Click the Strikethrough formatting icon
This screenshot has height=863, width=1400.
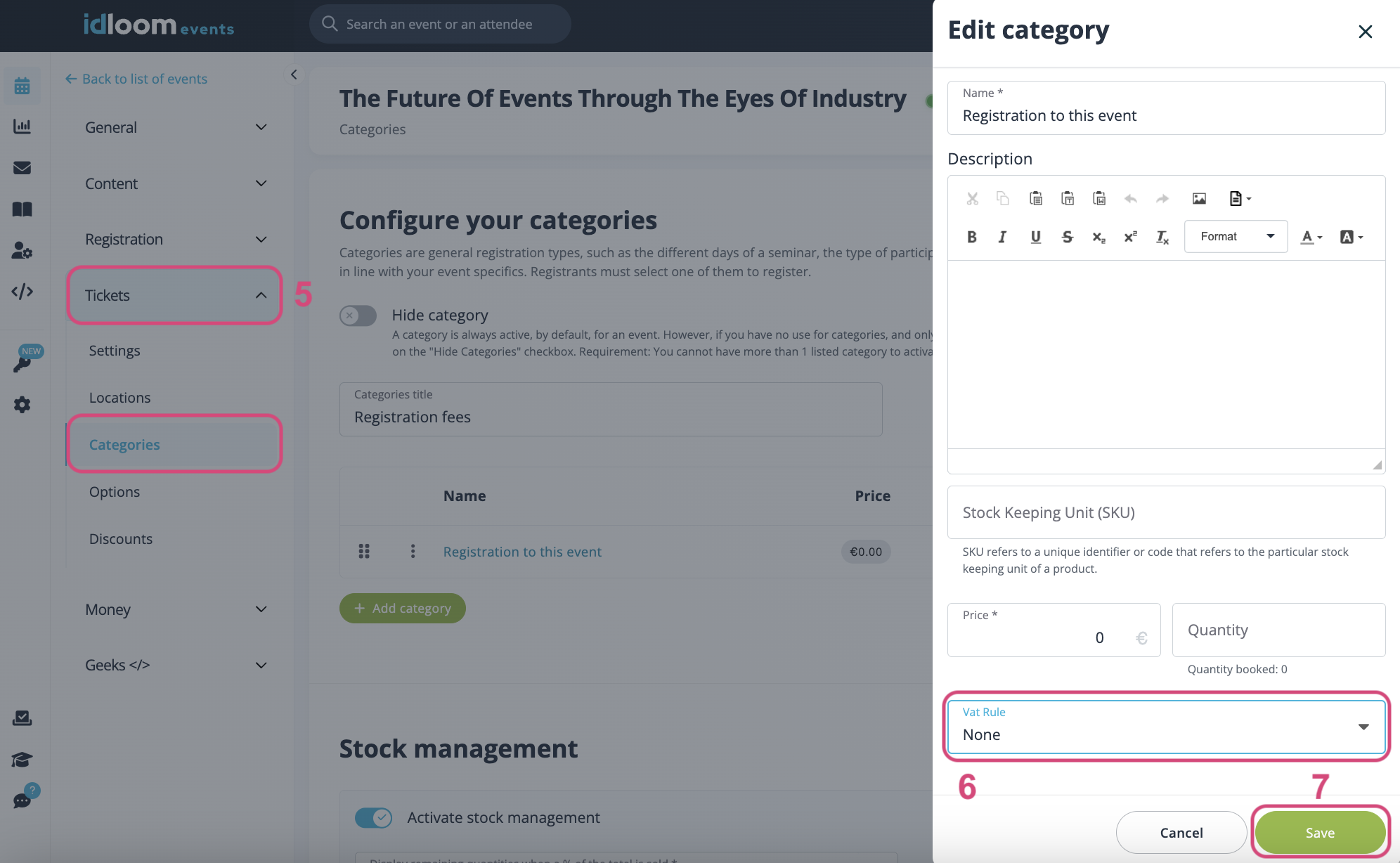tap(1067, 236)
